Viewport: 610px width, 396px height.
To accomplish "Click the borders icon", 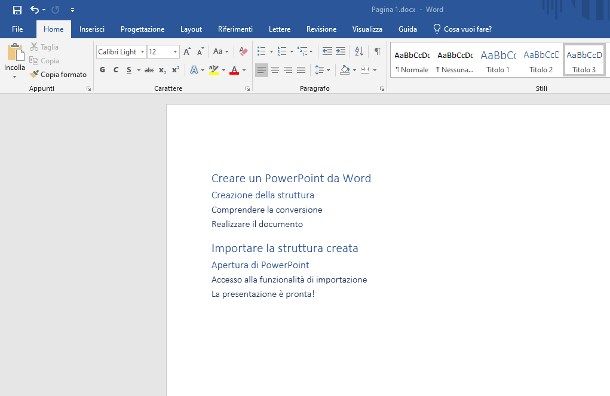I will click(365, 70).
